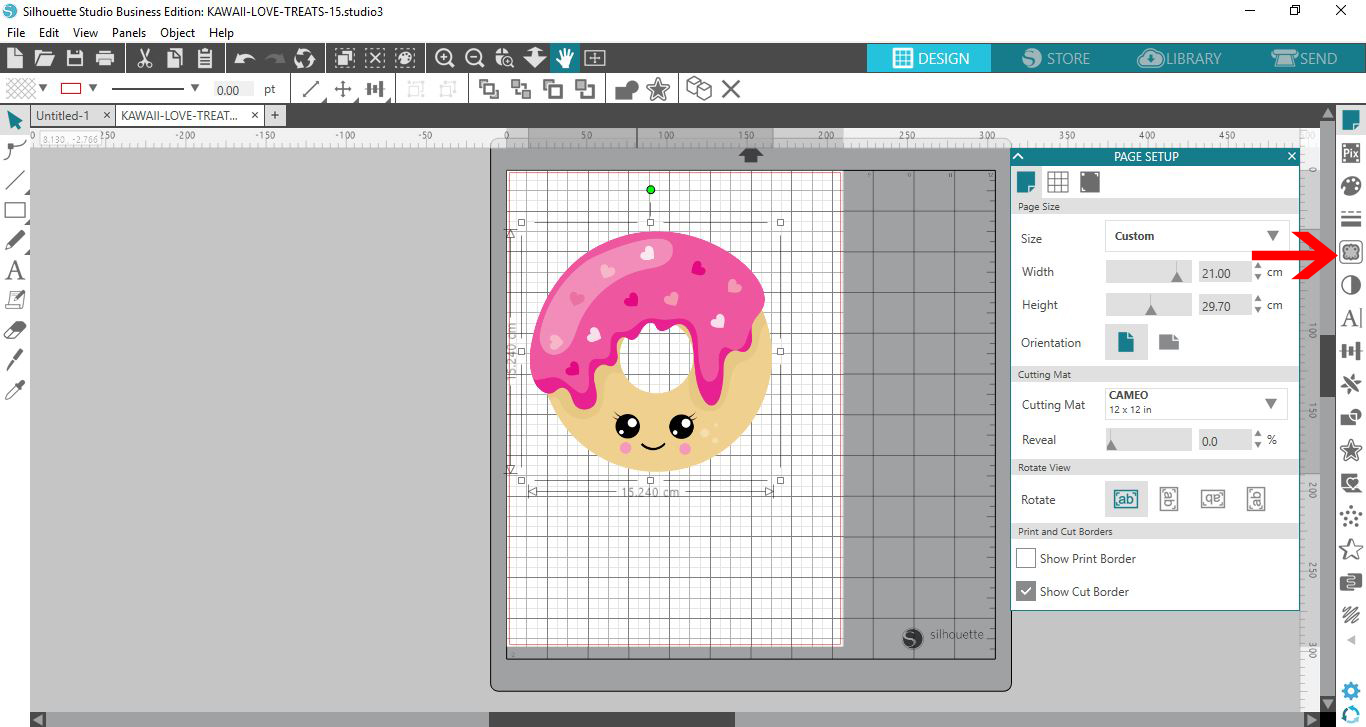Image resolution: width=1366 pixels, height=727 pixels.
Task: Switch to the KAWAII-LOVE-TREAT document tab
Action: pyautogui.click(x=179, y=116)
